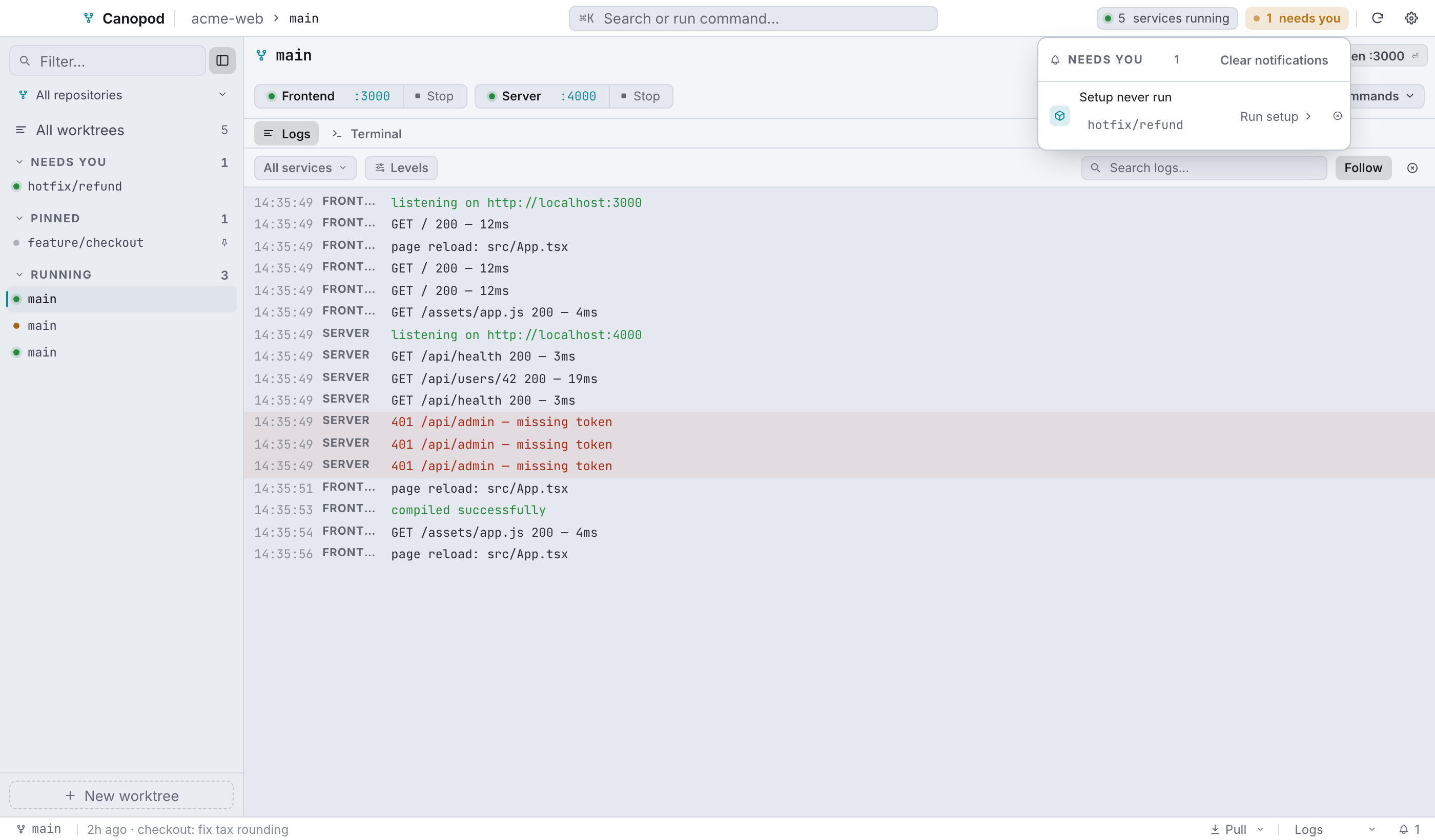Toggle the sidebar panel icon
This screenshot has height=840, width=1435.
tap(222, 60)
